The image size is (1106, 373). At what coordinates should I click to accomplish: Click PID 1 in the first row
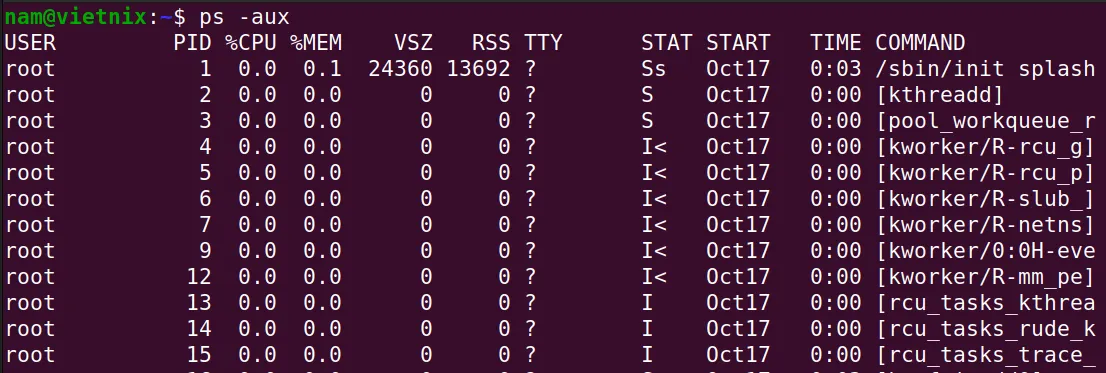click(205, 69)
